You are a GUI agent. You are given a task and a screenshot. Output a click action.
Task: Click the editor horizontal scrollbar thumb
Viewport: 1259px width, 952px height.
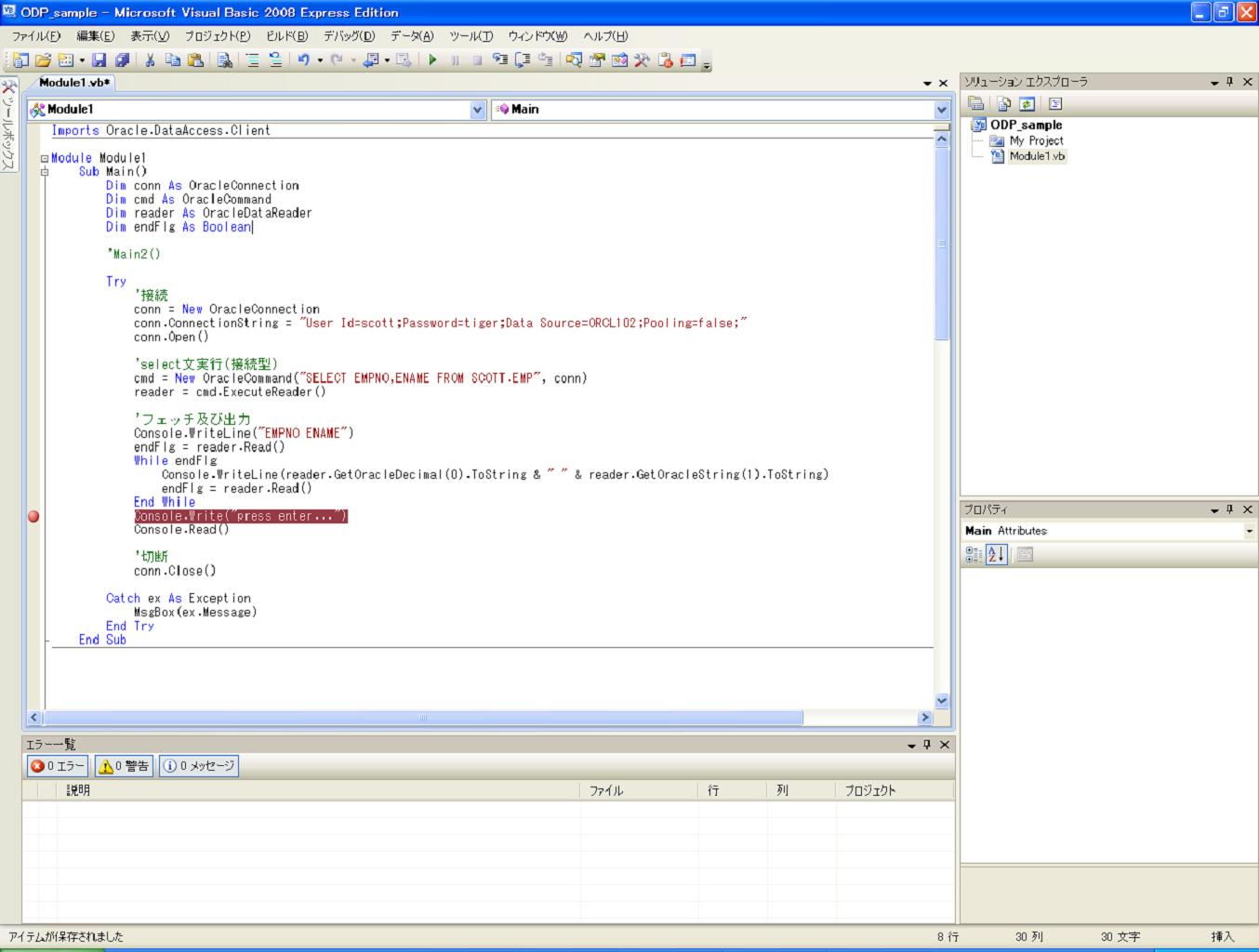(423, 718)
